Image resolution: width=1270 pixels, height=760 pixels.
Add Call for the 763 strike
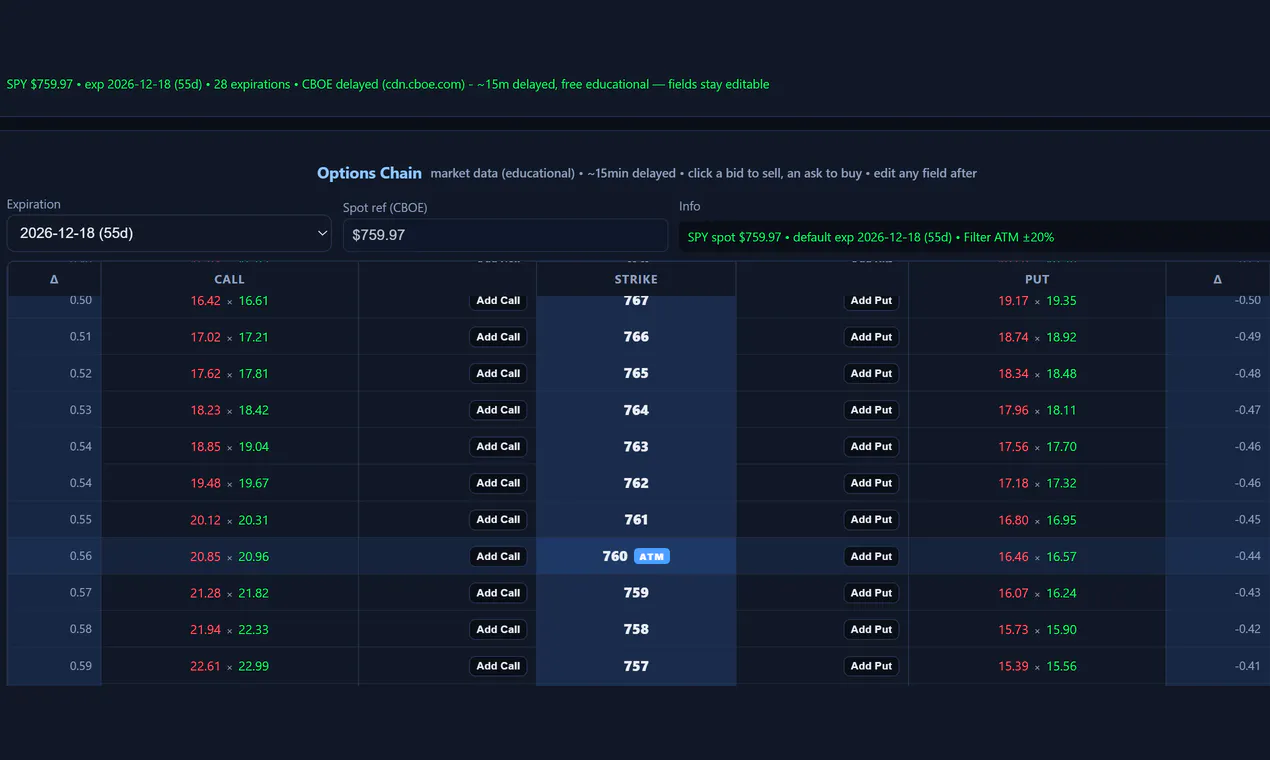[498, 446]
